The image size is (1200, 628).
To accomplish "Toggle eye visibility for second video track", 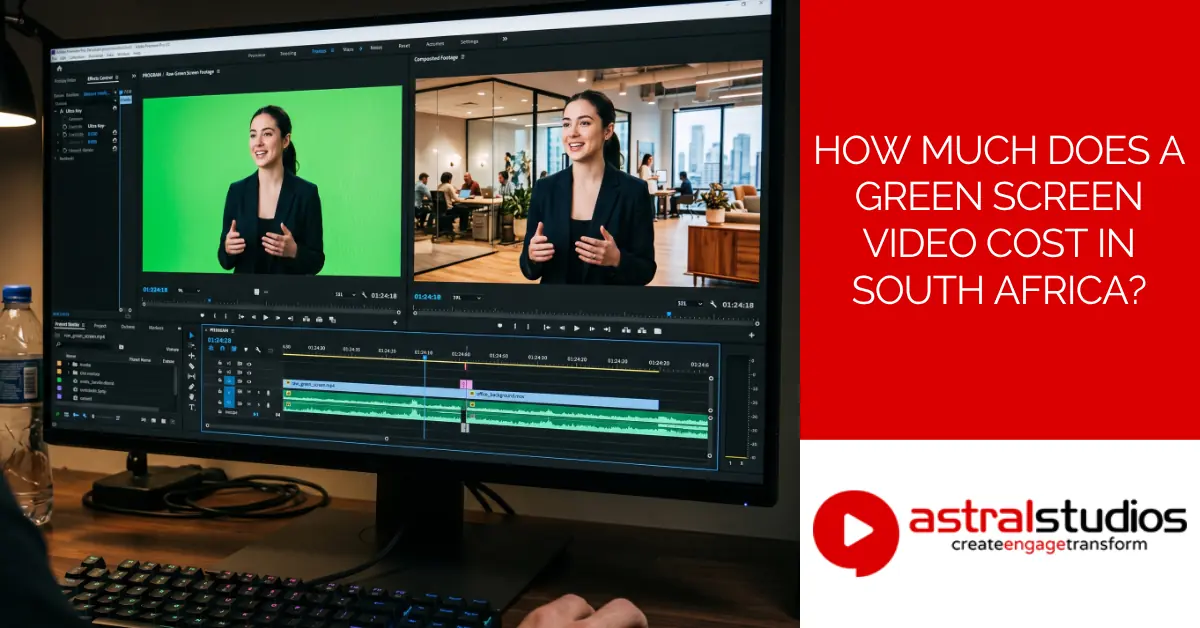I will (x=249, y=372).
